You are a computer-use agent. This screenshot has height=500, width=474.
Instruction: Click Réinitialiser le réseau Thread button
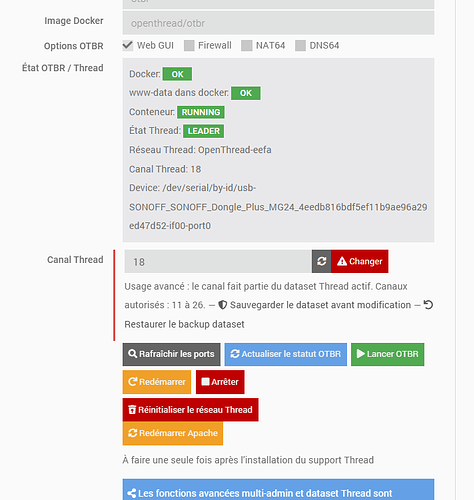190,410
